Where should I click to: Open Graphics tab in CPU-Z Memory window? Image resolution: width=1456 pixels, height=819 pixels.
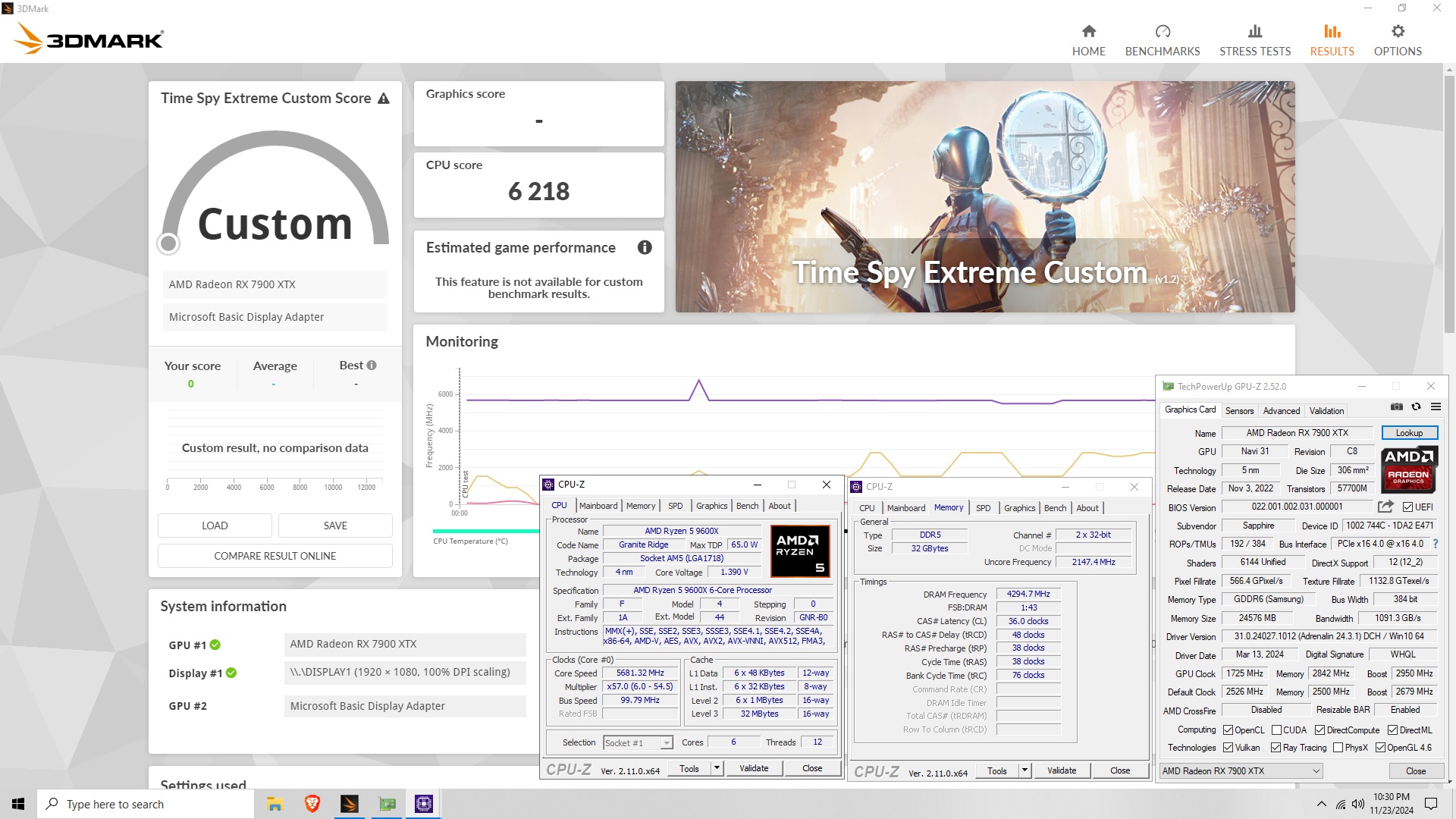click(x=1019, y=508)
